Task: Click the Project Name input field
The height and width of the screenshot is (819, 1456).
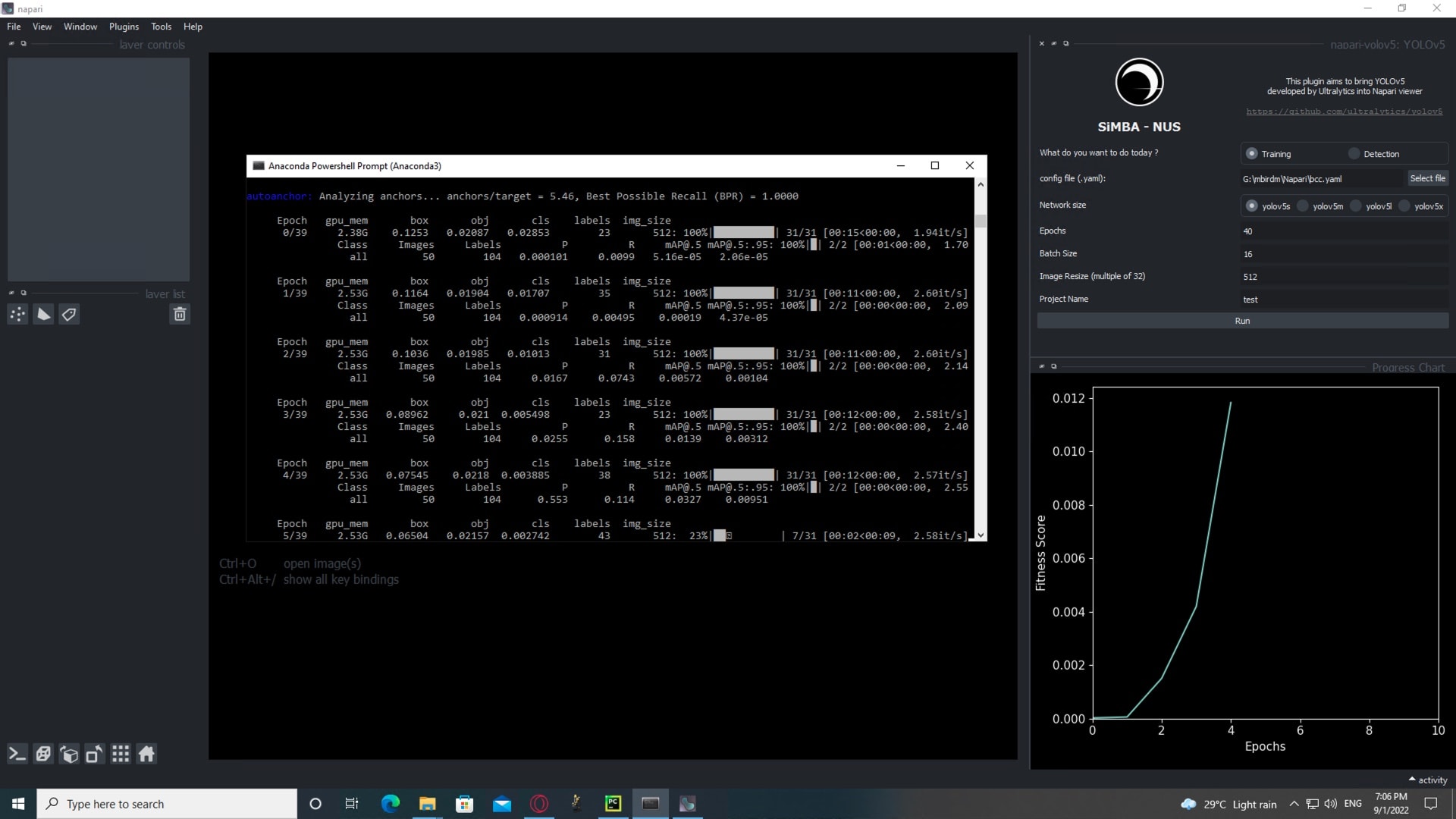Action: click(1344, 300)
